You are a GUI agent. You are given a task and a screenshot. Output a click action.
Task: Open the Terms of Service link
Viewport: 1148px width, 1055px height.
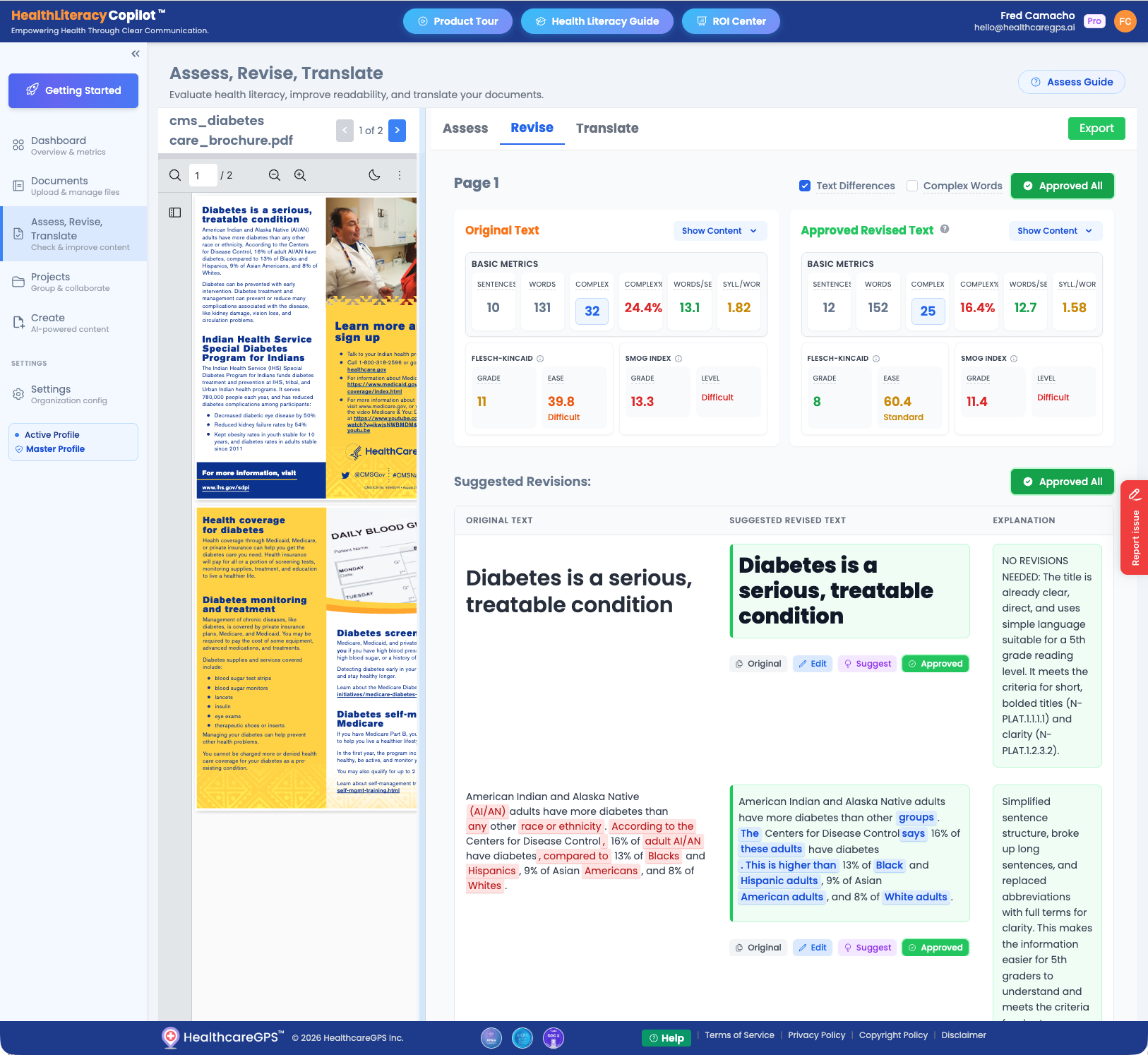[739, 1035]
